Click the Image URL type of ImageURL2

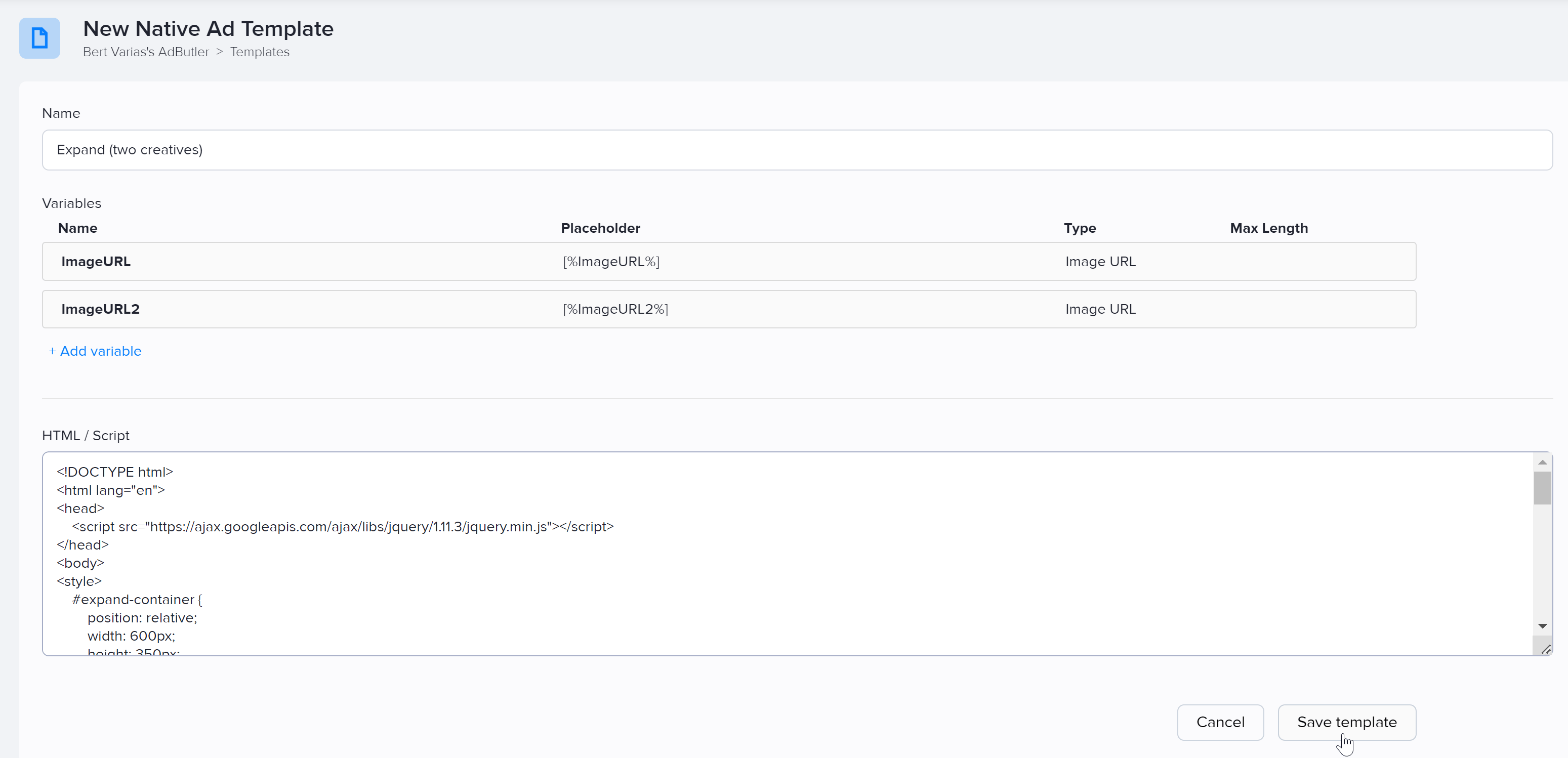[x=1100, y=309]
